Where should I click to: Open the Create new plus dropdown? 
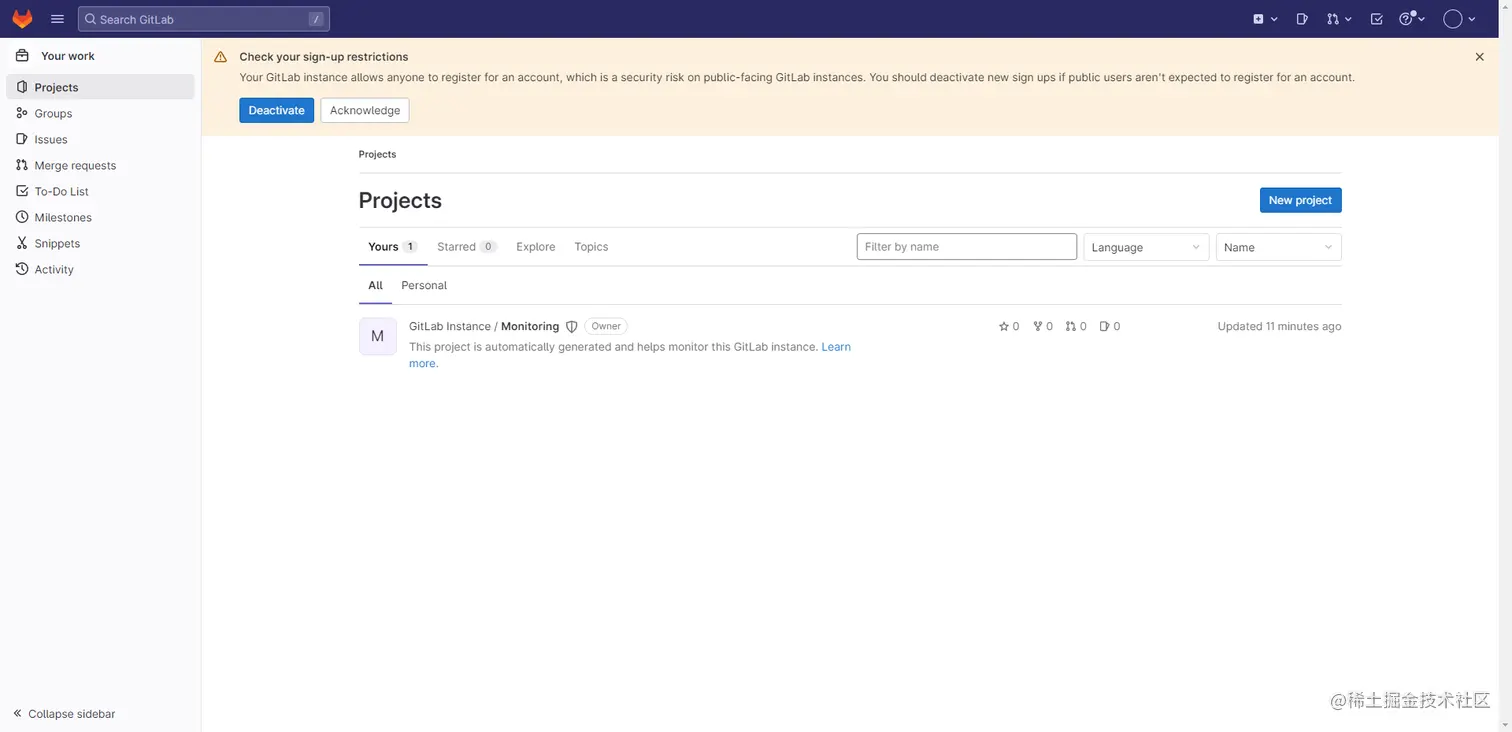pyautogui.click(x=1265, y=19)
